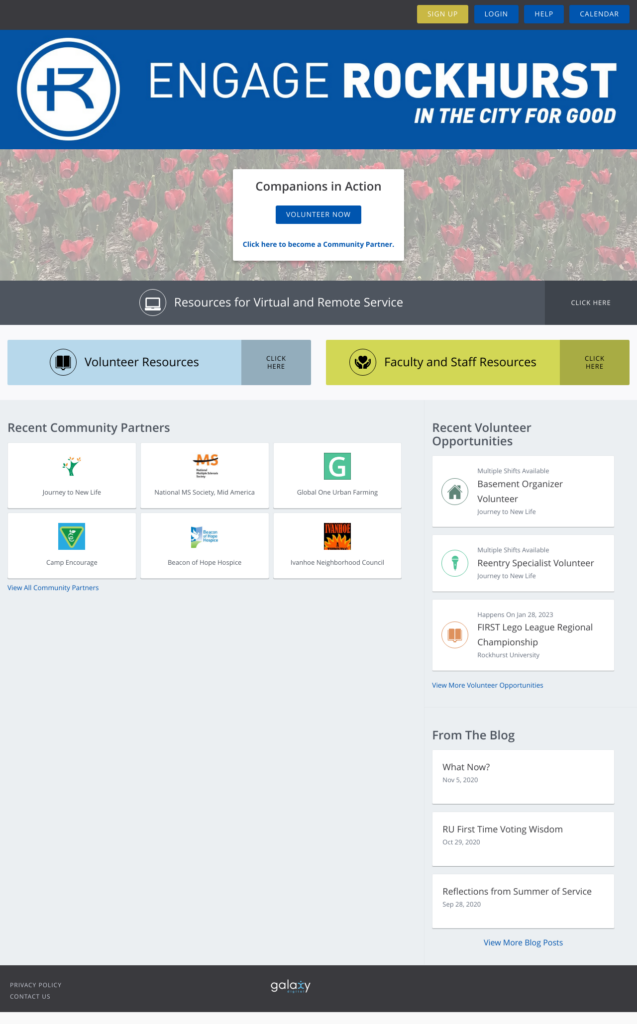Click the VOLUNTEER NOW button
The height and width of the screenshot is (1024, 637).
click(x=318, y=214)
